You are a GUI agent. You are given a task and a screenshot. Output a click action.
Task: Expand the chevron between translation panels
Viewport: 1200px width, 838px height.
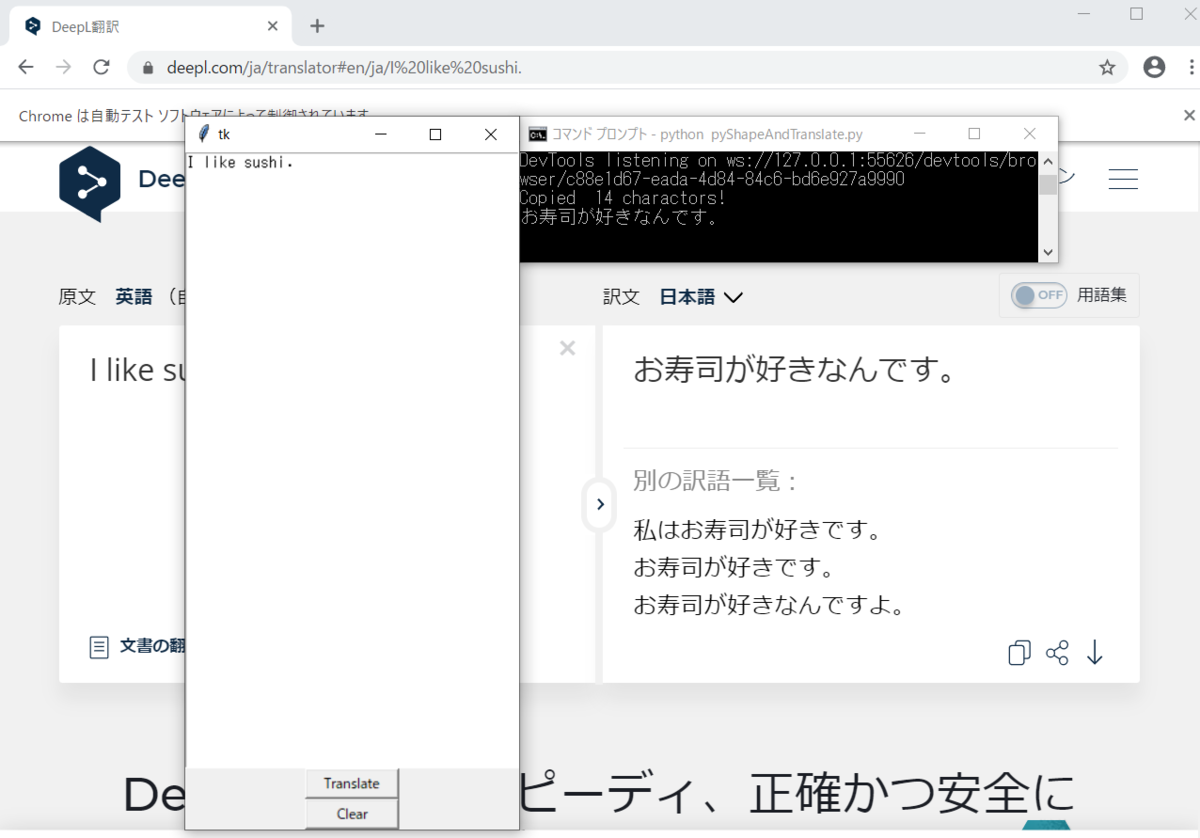point(599,505)
